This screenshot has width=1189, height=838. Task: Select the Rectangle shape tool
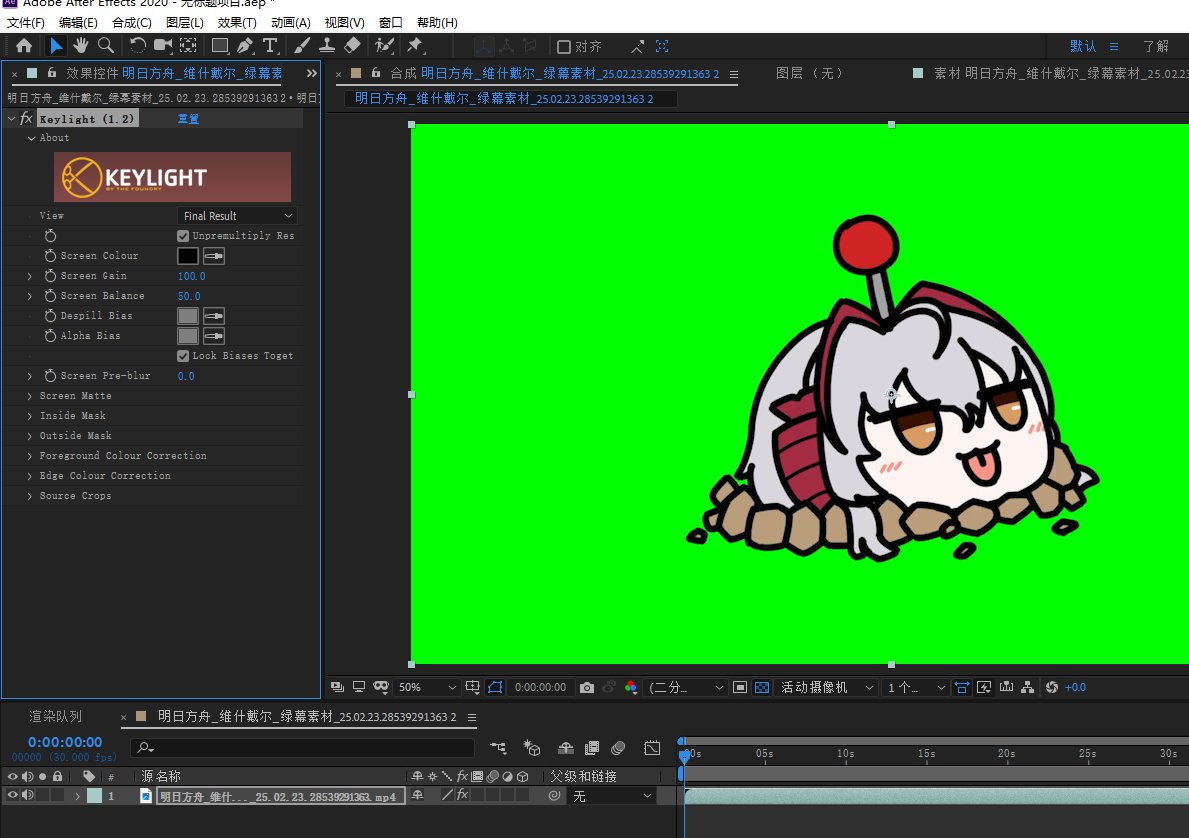pyautogui.click(x=220, y=46)
